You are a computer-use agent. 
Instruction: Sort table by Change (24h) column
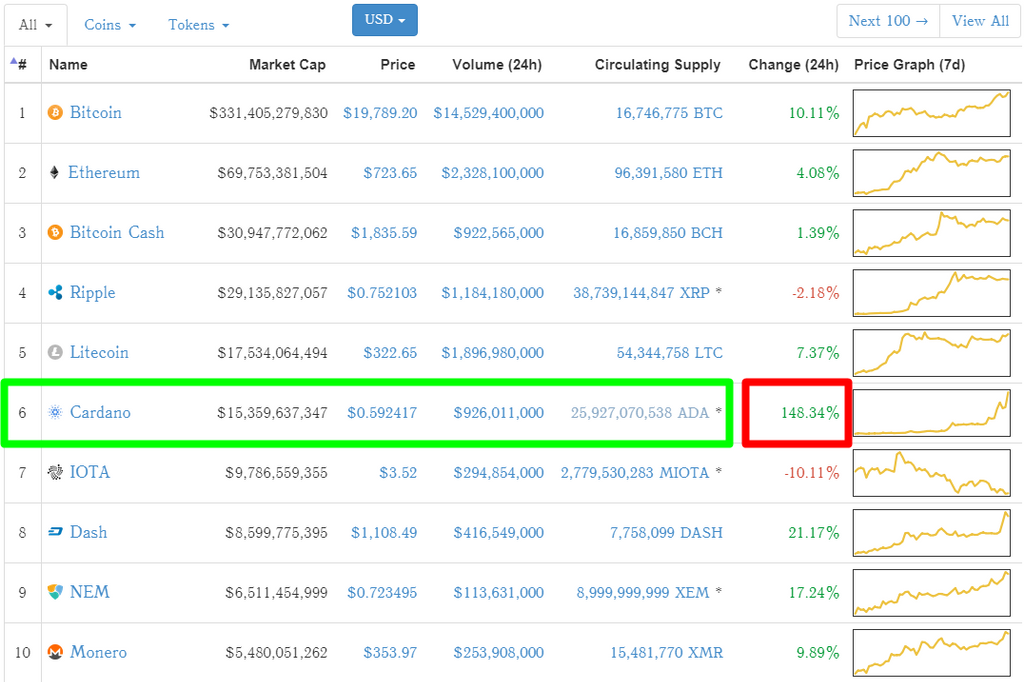point(793,65)
